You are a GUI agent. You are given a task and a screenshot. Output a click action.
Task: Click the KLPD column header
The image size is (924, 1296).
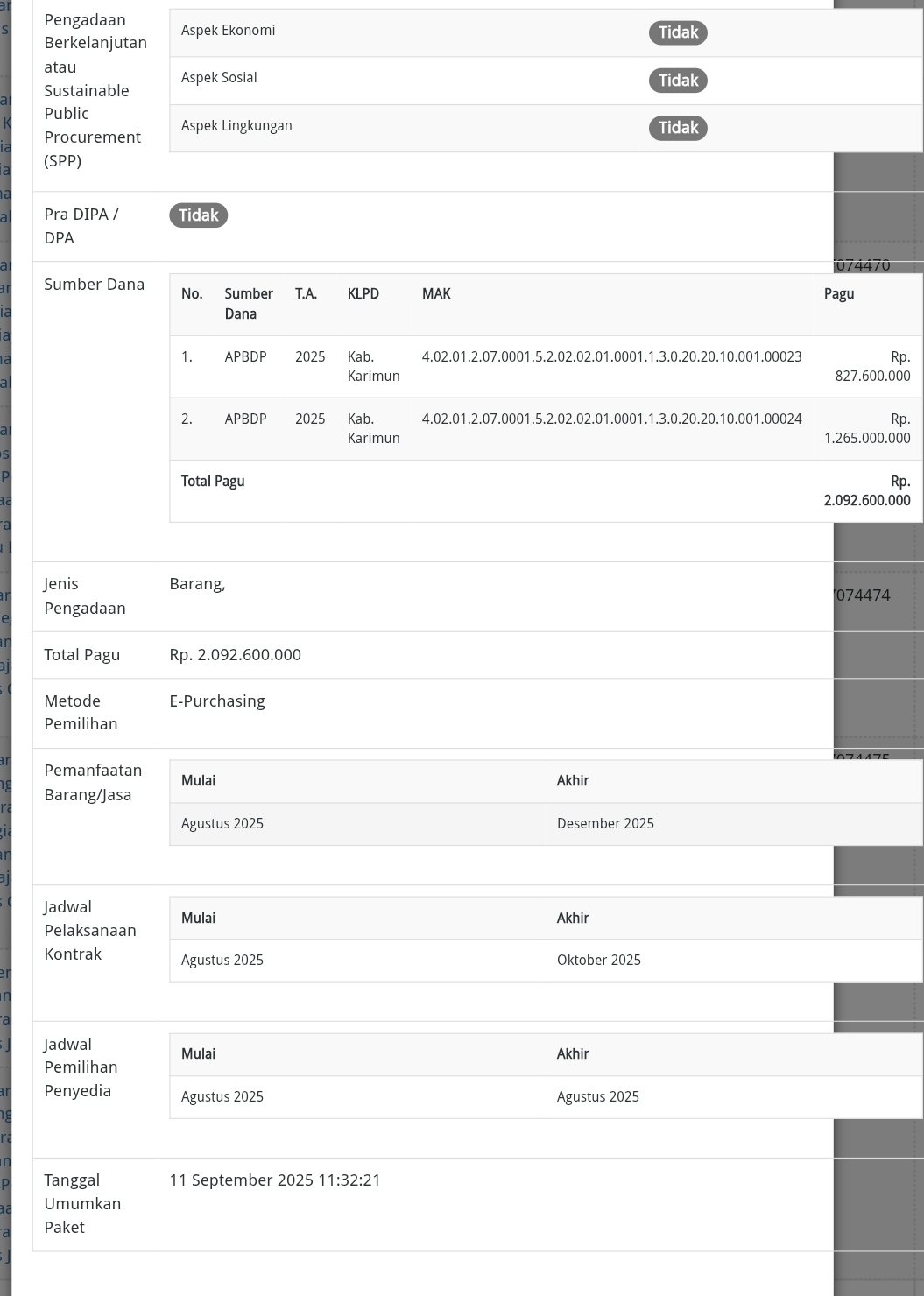coord(363,294)
